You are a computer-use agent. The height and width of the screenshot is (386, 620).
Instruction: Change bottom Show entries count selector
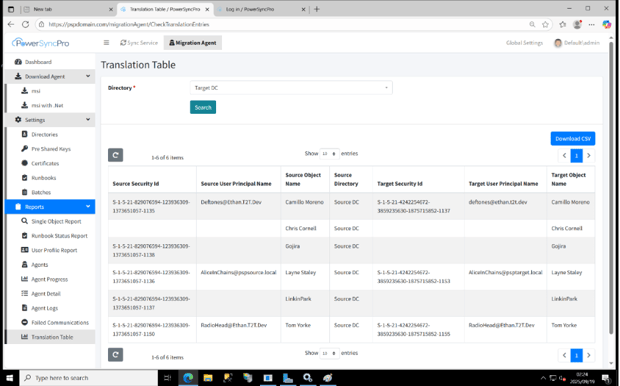pyautogui.click(x=329, y=353)
